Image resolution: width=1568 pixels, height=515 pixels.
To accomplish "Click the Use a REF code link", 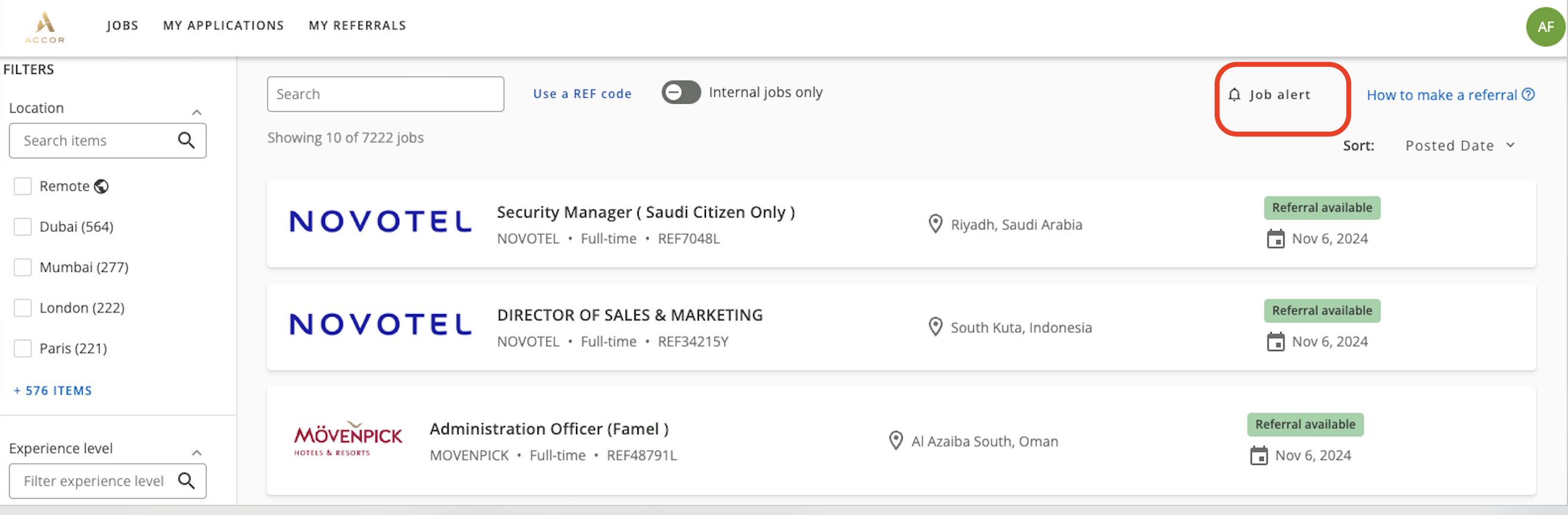I will 582,94.
